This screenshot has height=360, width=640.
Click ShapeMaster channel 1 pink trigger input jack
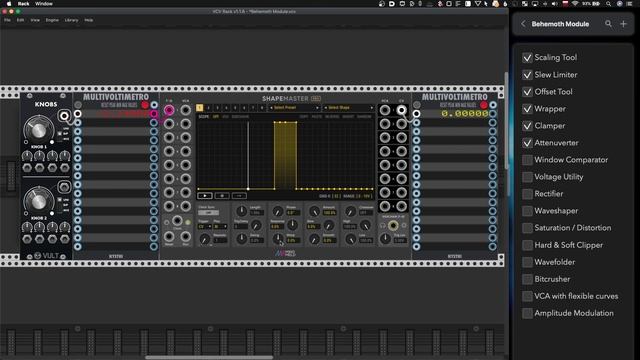(169, 110)
